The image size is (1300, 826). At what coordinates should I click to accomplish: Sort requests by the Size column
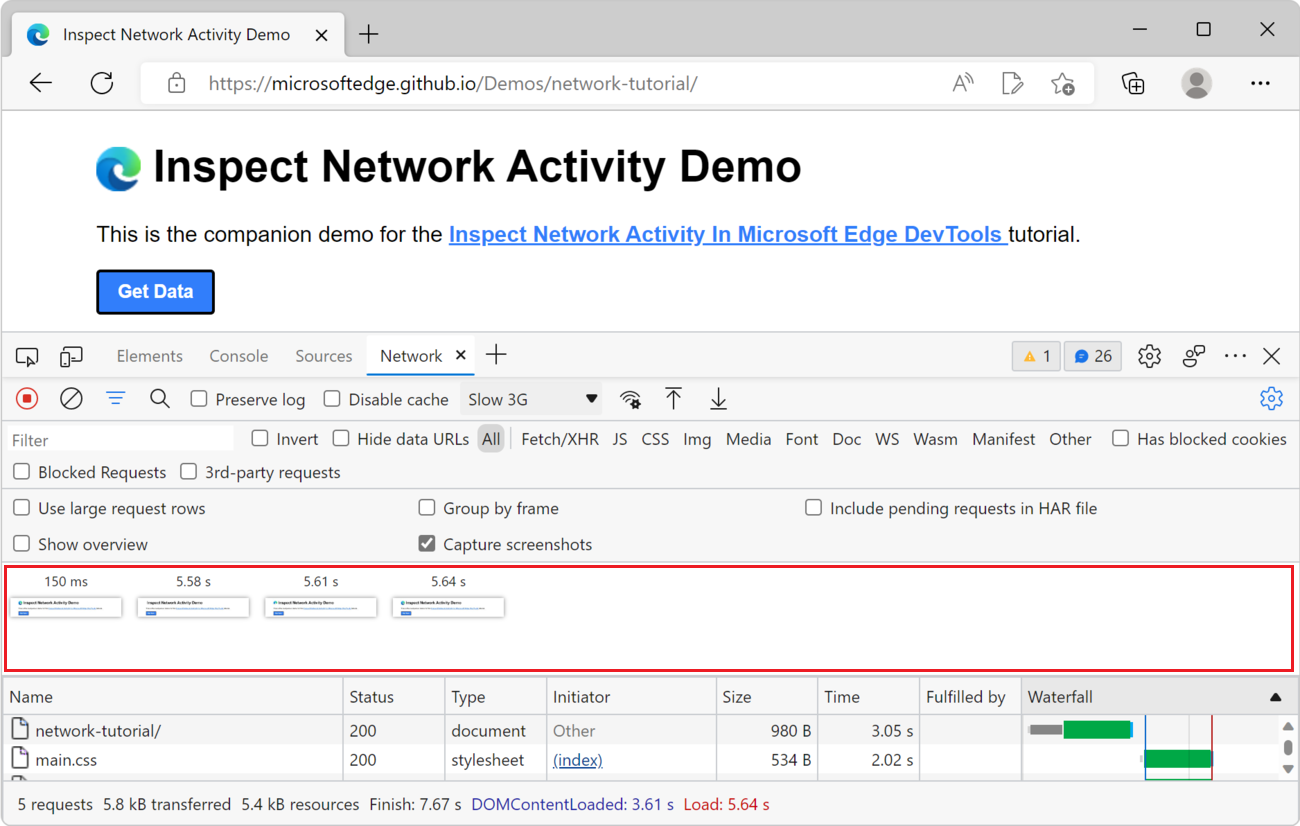(x=767, y=697)
